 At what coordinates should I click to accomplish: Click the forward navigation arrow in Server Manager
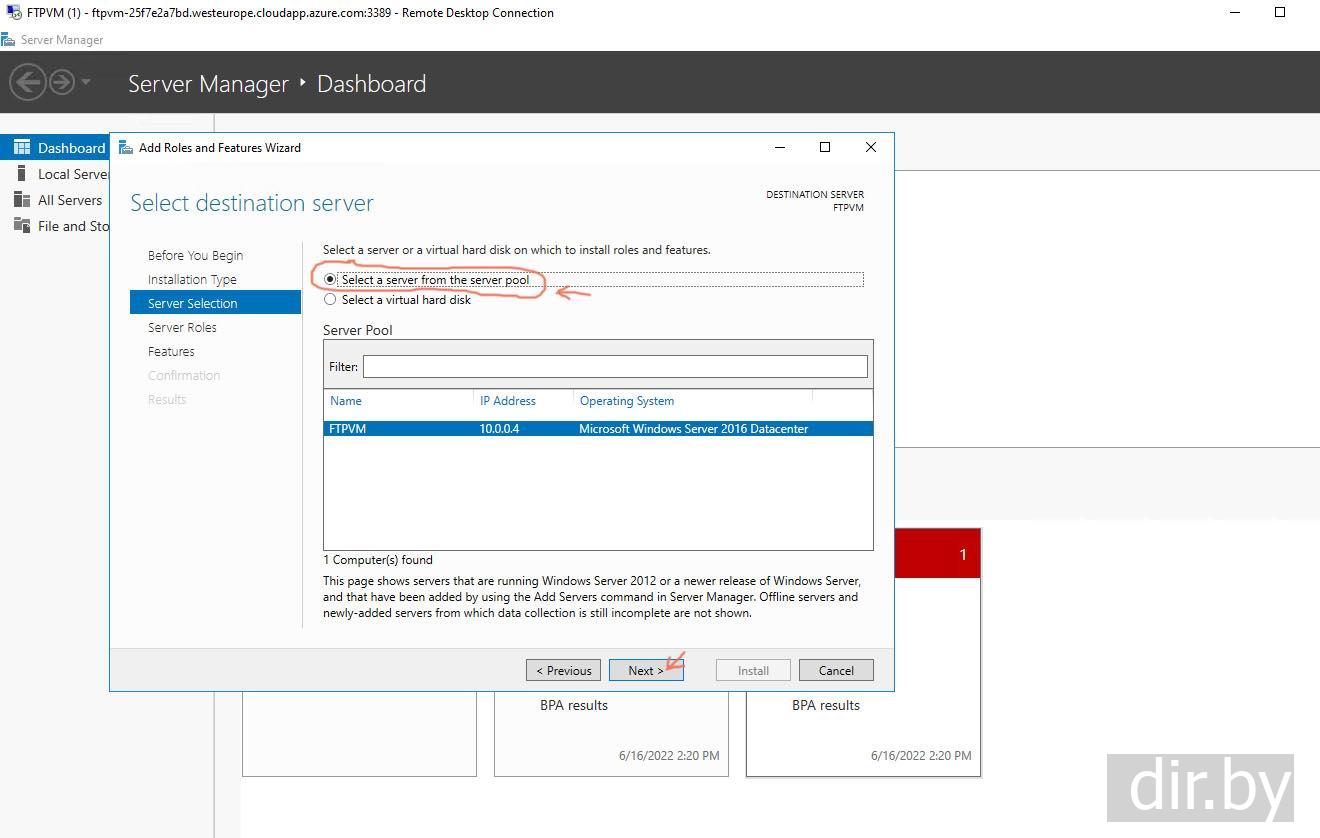coord(62,82)
